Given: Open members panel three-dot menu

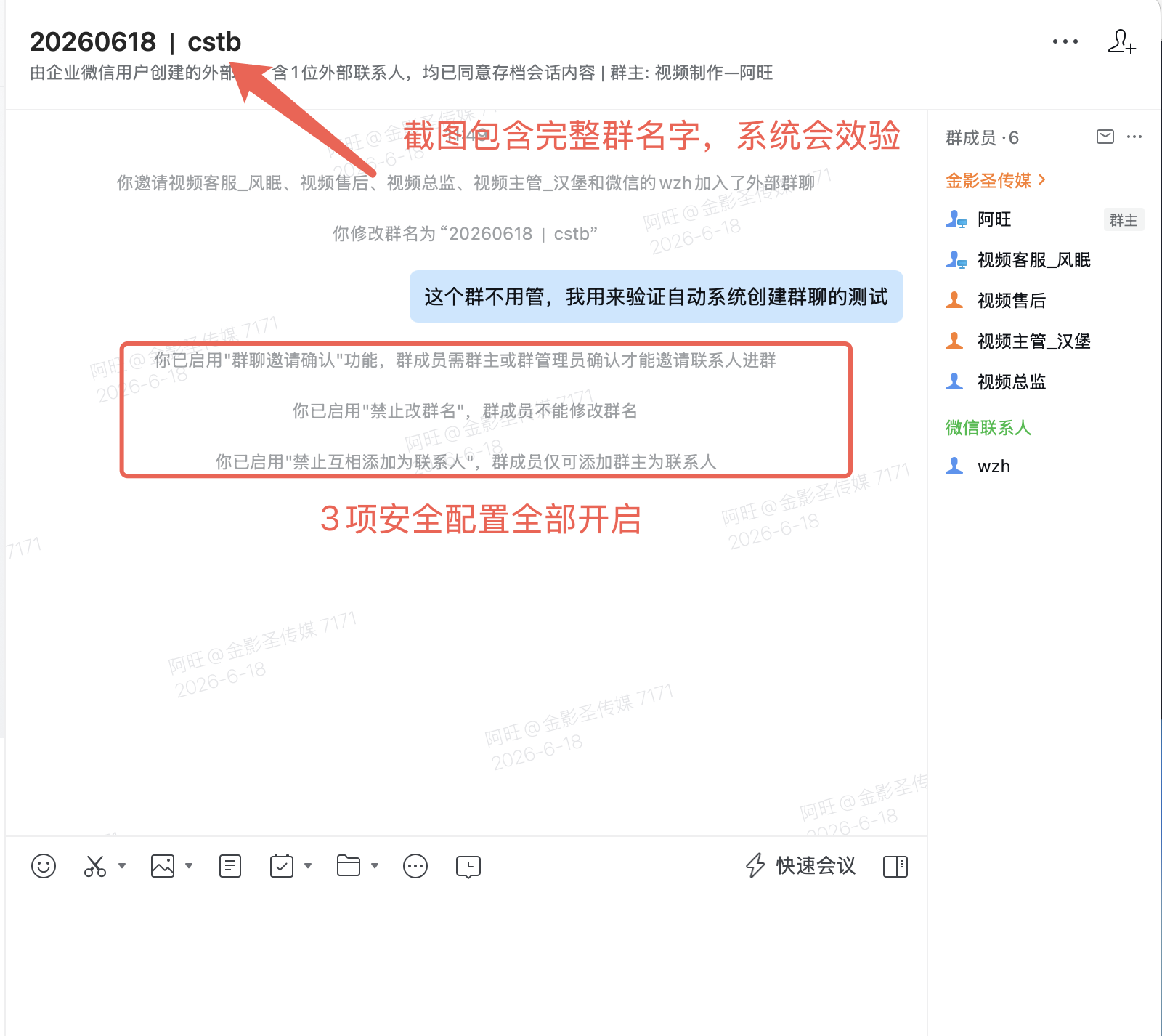Looking at the screenshot, I should click(x=1134, y=137).
